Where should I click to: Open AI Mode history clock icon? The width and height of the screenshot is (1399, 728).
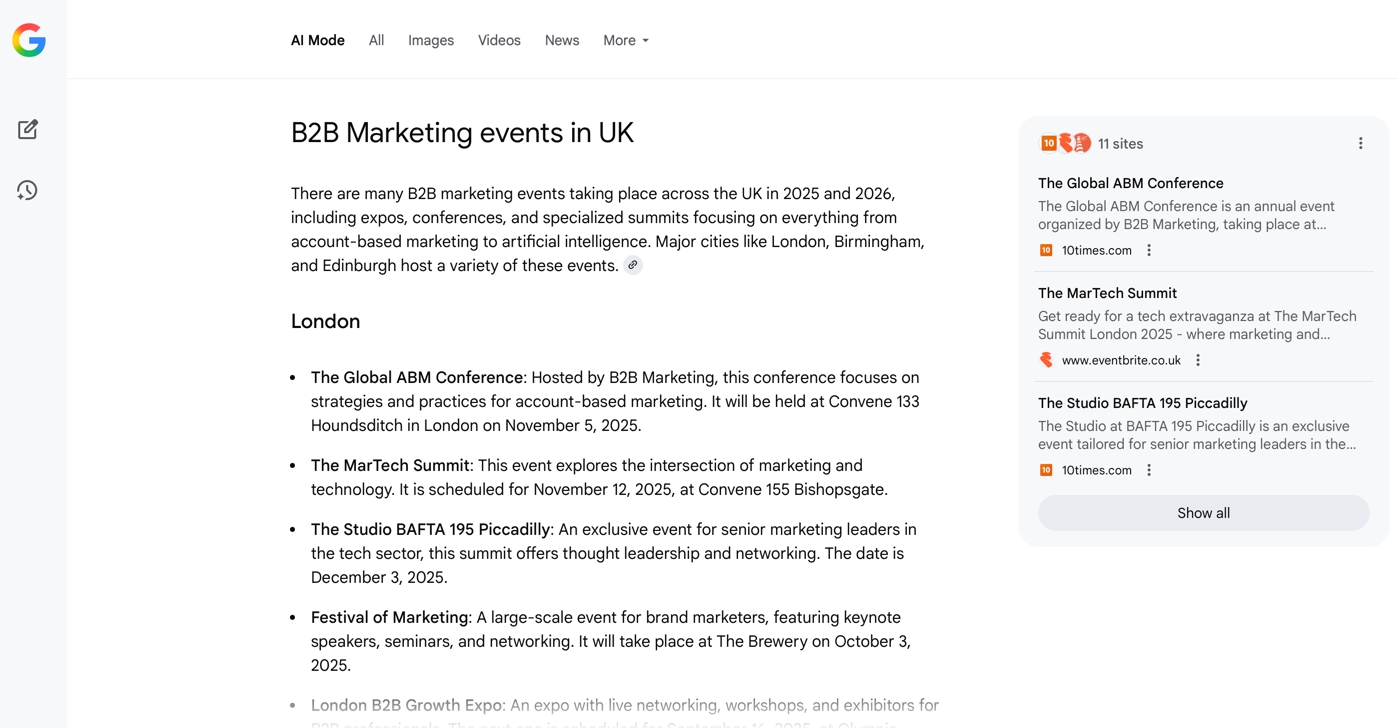27,190
